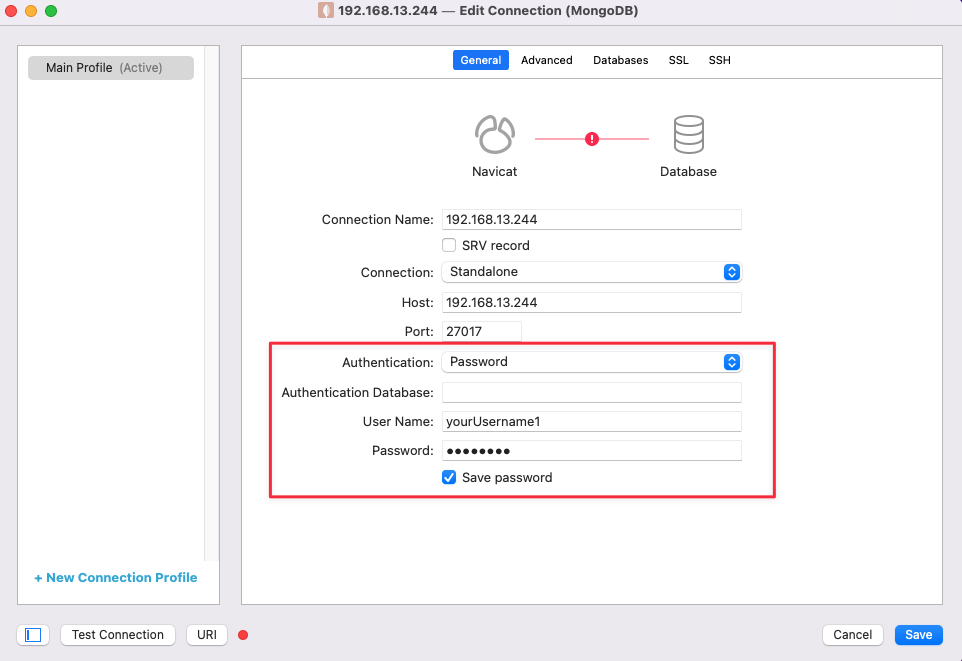962x661 pixels.
Task: Click the Port input field
Action: click(x=482, y=331)
